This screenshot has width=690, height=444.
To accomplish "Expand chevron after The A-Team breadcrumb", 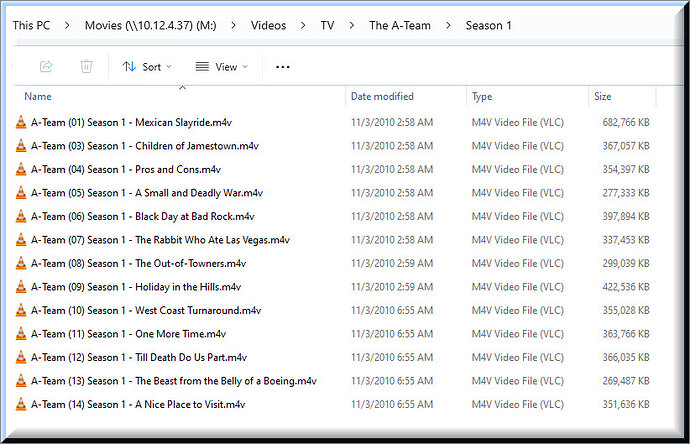I will point(448,26).
